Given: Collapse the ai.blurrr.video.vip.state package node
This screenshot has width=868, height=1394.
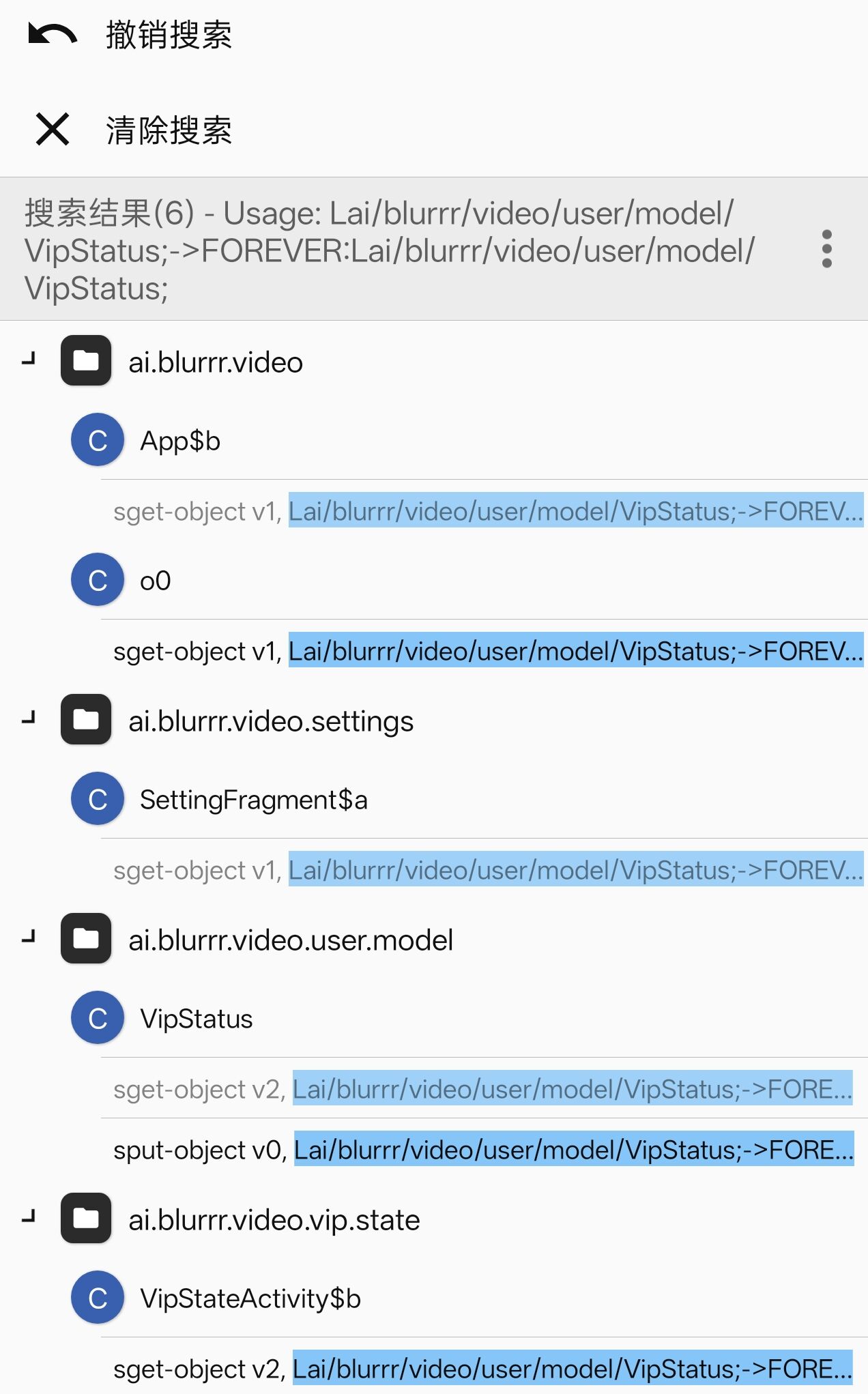Looking at the screenshot, I should [x=29, y=1217].
